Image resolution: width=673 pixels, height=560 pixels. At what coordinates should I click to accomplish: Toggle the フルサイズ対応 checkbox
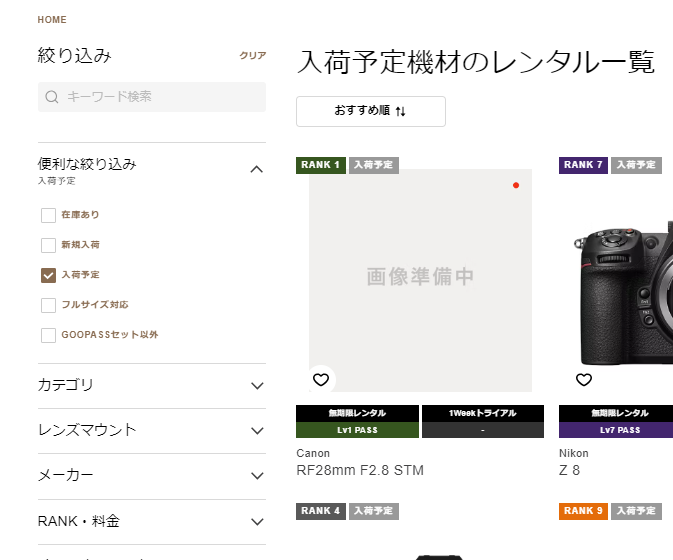tap(48, 305)
